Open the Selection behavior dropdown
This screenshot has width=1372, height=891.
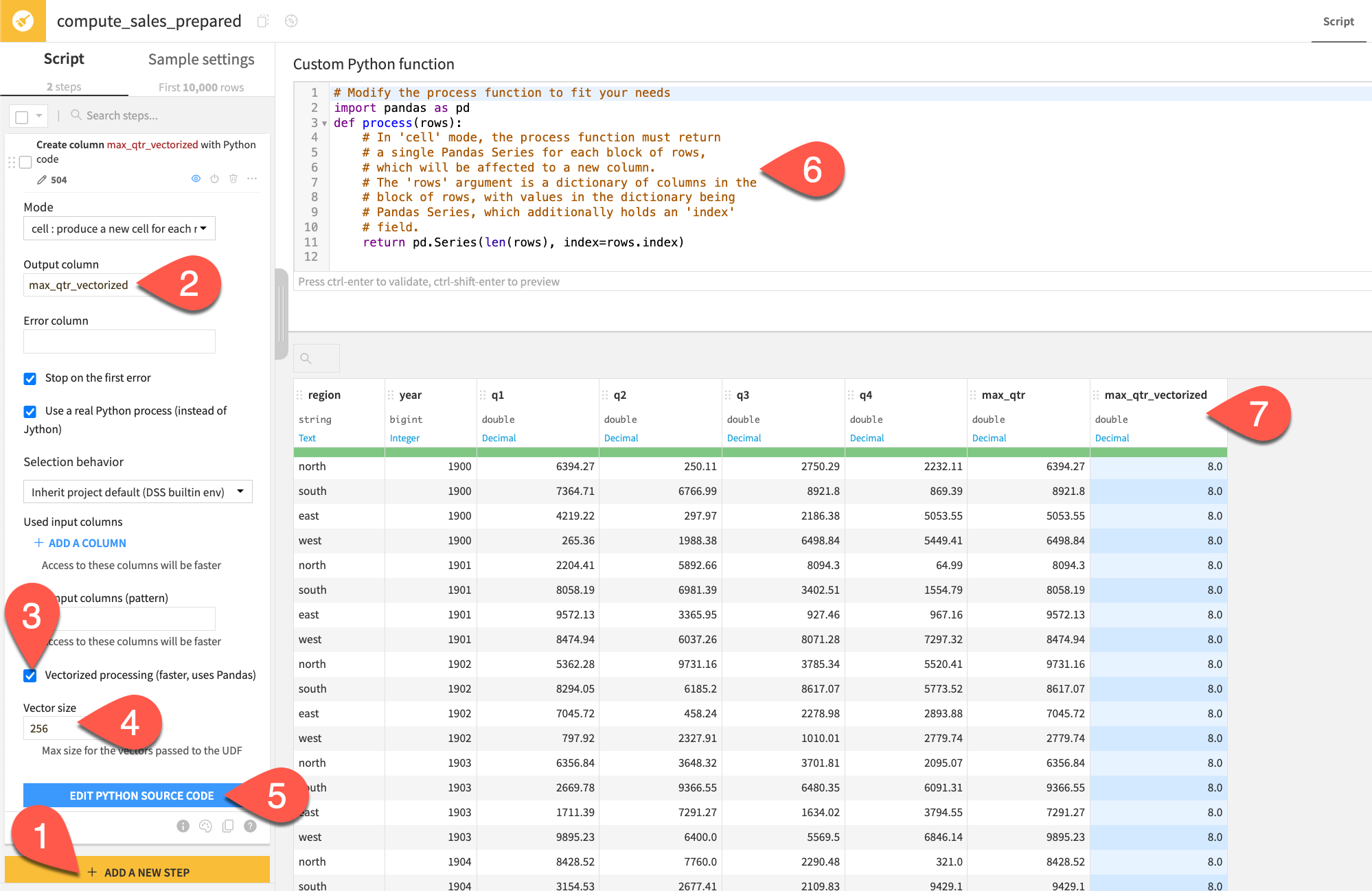pos(138,491)
